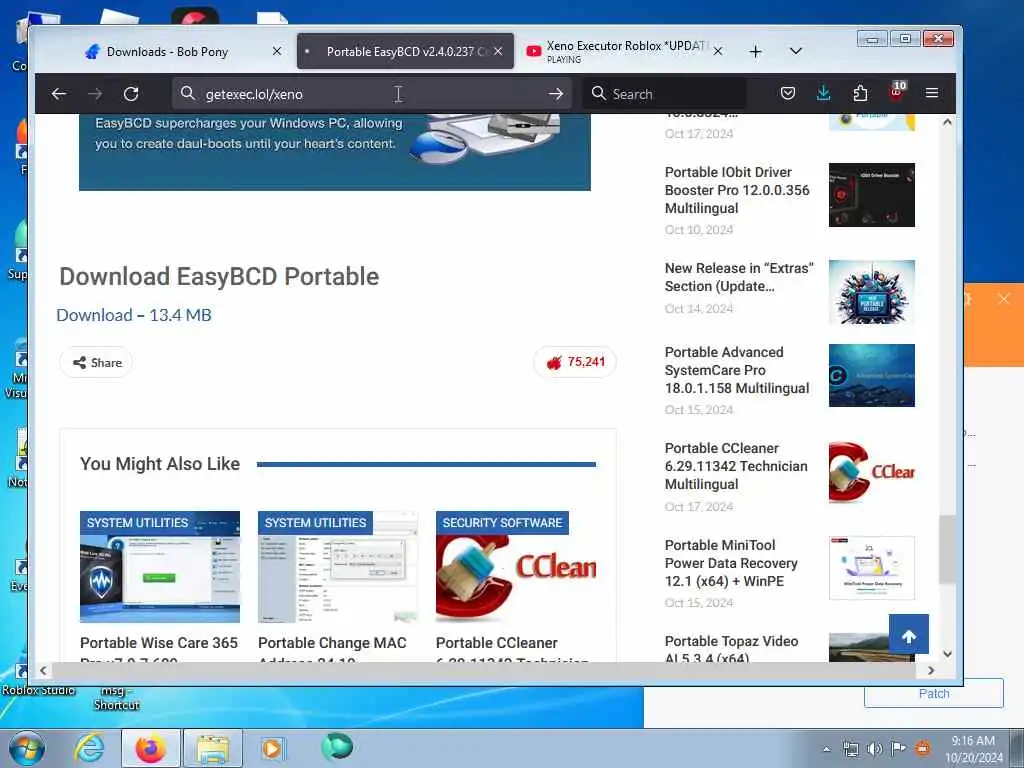This screenshot has width=1024, height=768.
Task: Click Portable Wise Care 365 title
Action: [159, 643]
